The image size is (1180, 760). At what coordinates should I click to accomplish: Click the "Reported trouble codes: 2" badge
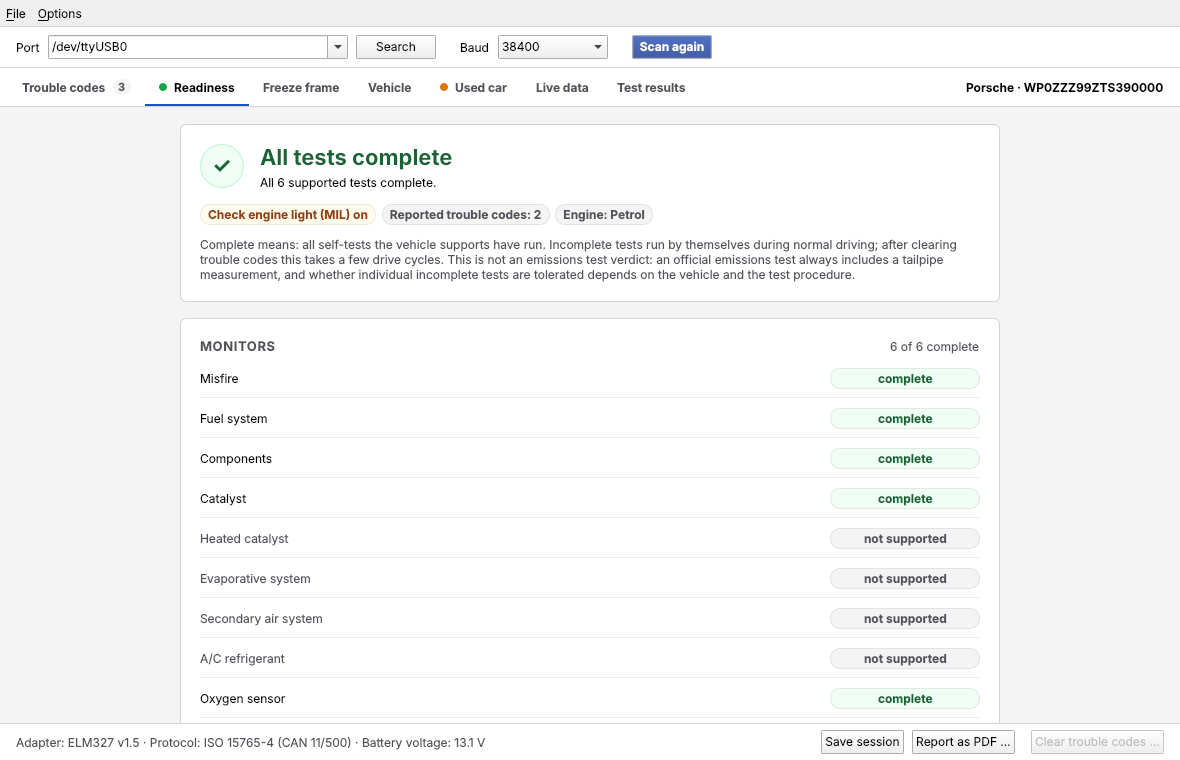tap(465, 214)
